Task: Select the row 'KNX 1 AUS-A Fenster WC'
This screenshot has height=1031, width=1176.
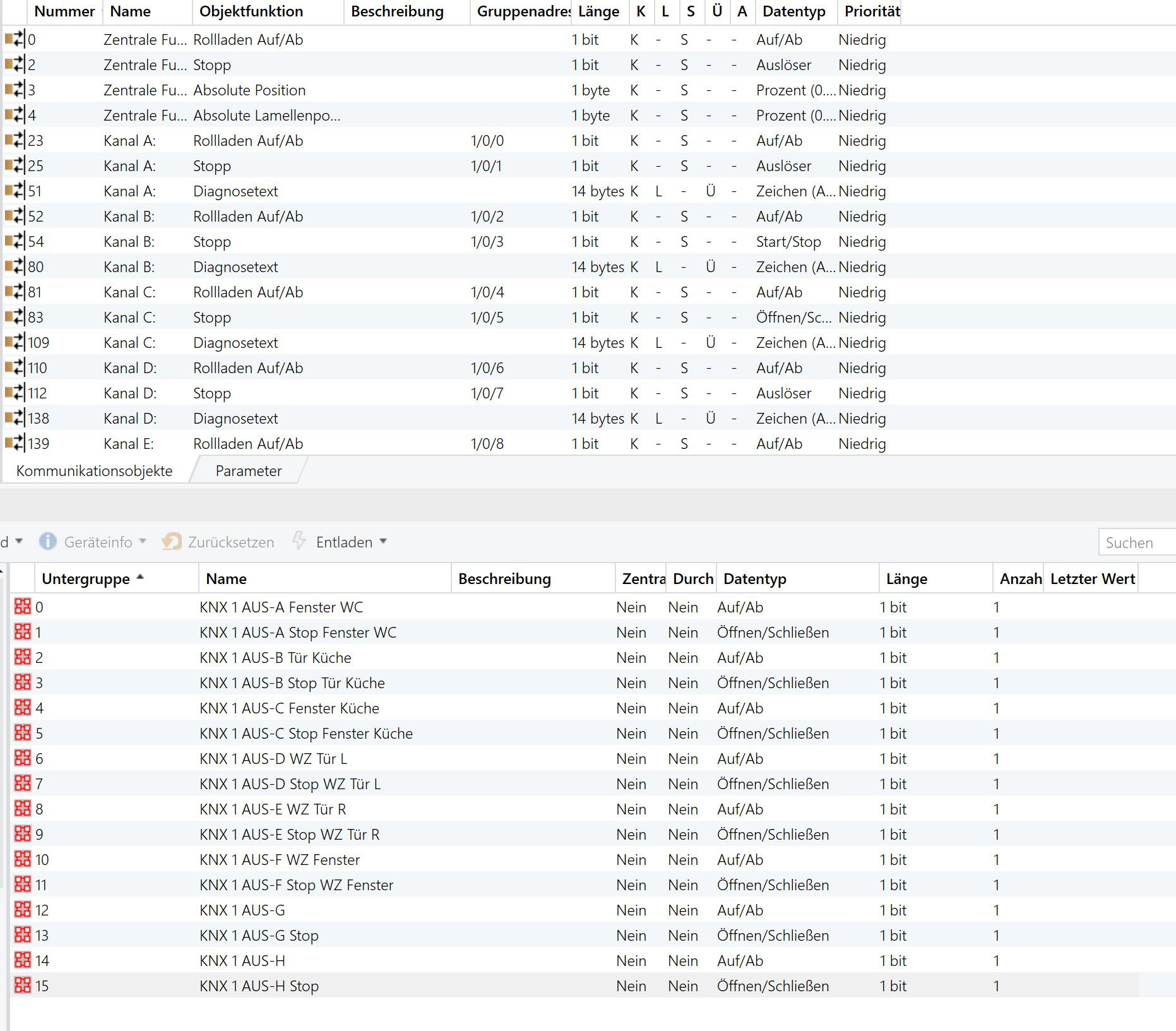Action: click(574, 607)
